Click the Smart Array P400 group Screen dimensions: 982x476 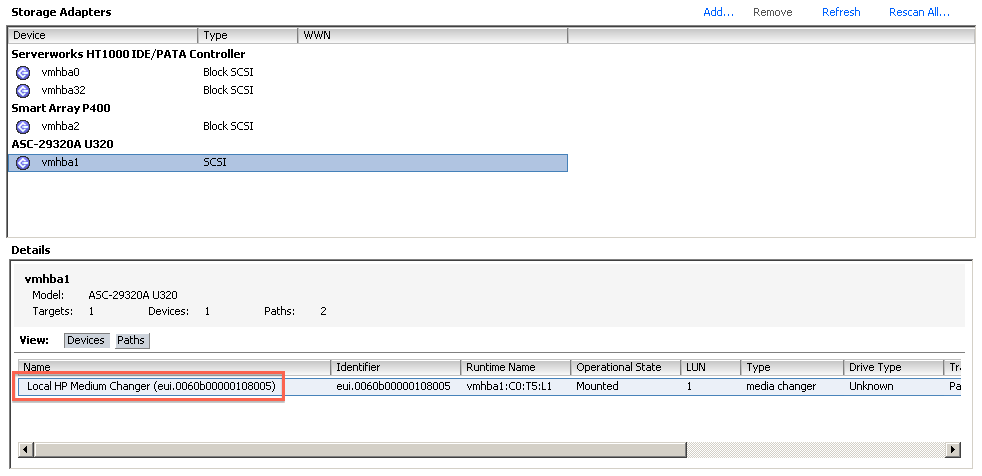tap(61, 108)
